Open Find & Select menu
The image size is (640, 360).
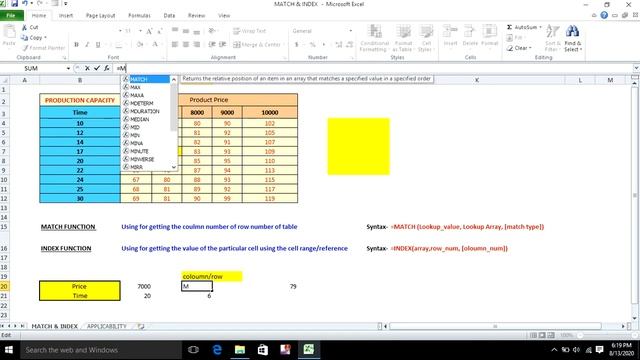[573, 38]
